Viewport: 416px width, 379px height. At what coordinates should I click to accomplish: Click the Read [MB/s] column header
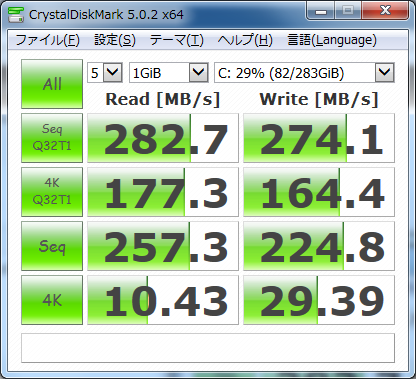click(163, 99)
